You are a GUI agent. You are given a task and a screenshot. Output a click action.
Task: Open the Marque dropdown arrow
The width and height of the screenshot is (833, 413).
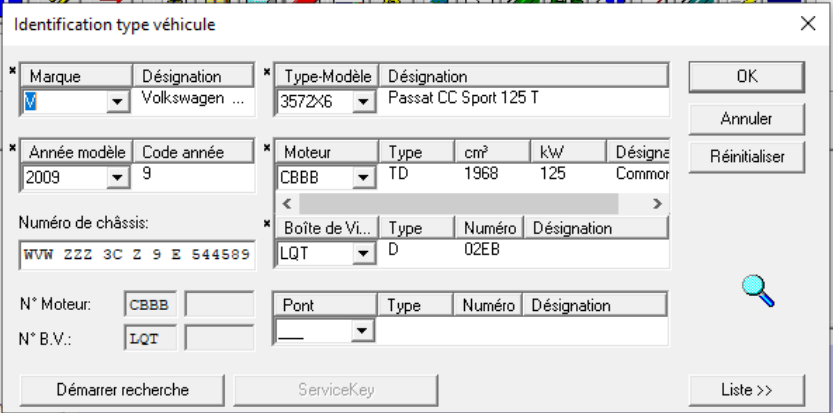[117, 101]
